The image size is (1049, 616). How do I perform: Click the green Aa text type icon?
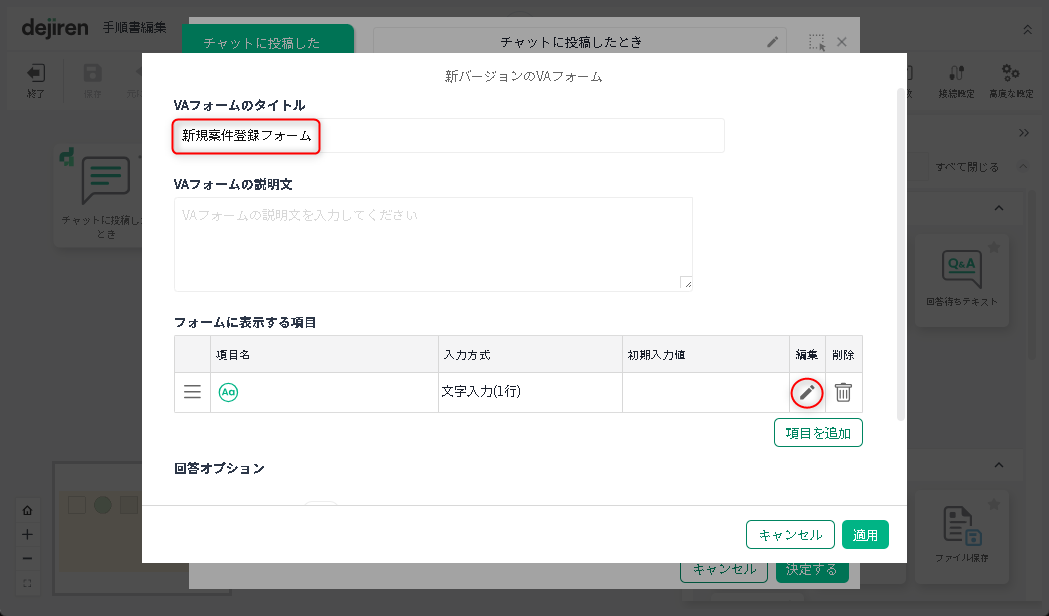click(228, 393)
